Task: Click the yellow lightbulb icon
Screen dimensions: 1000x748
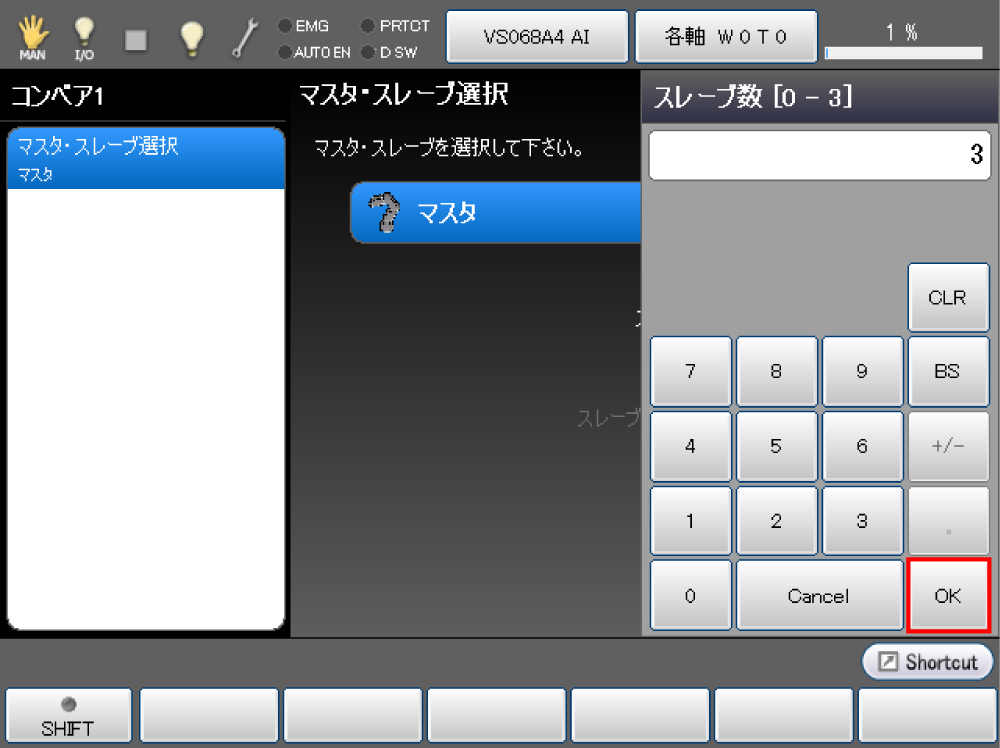Action: [x=191, y=38]
